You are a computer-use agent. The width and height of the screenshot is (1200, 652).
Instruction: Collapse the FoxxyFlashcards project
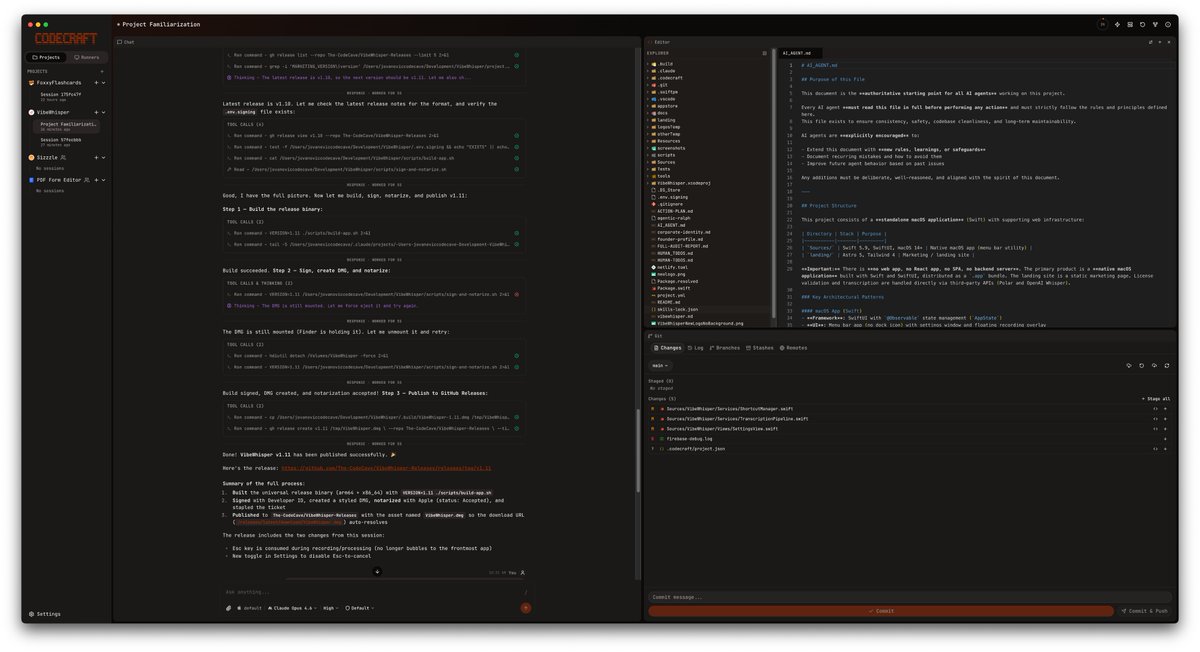(x=103, y=82)
